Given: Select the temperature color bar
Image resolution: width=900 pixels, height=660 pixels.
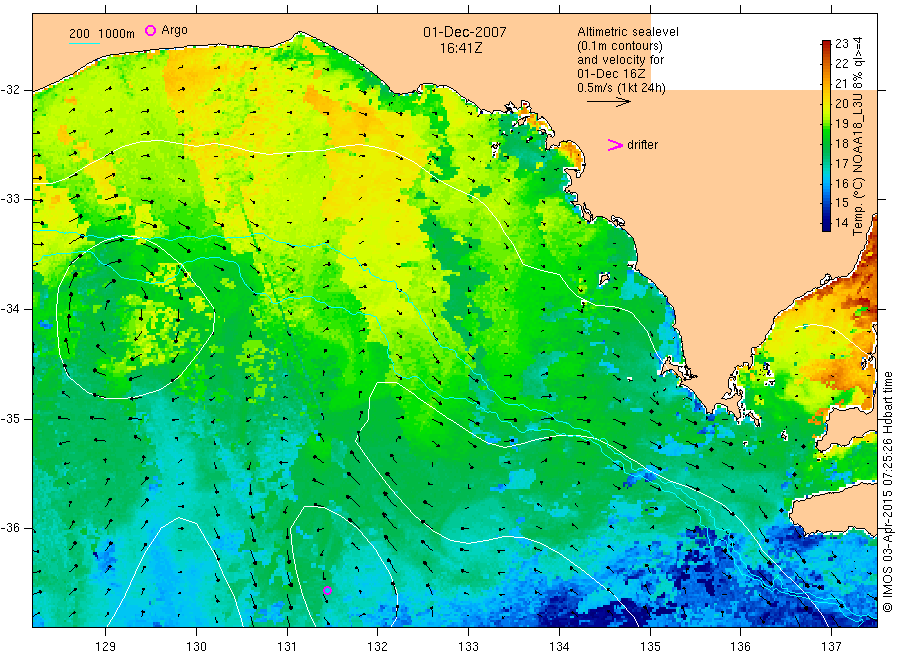Looking at the screenshot, I should point(826,135).
